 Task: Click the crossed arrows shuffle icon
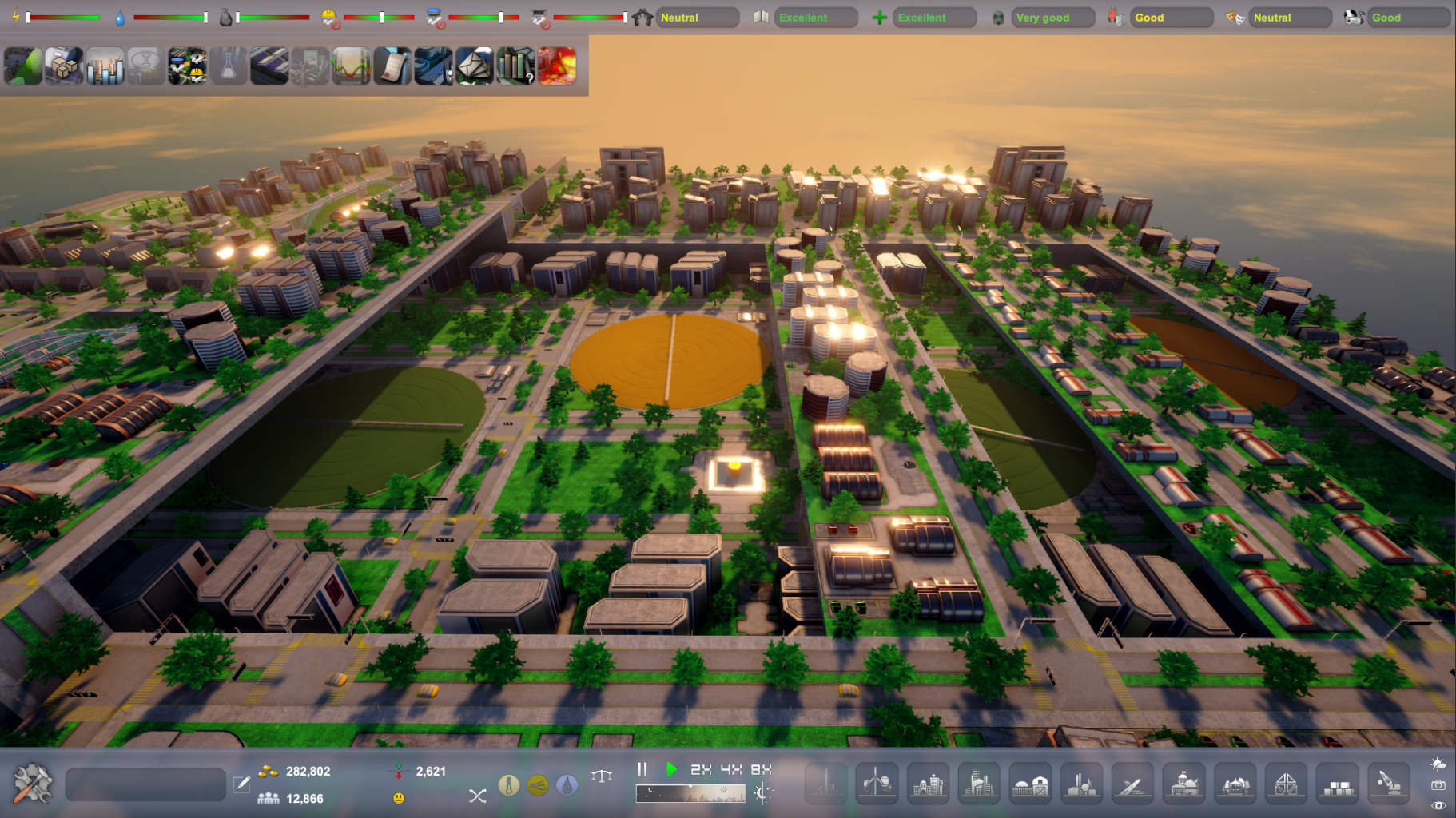[x=477, y=796]
